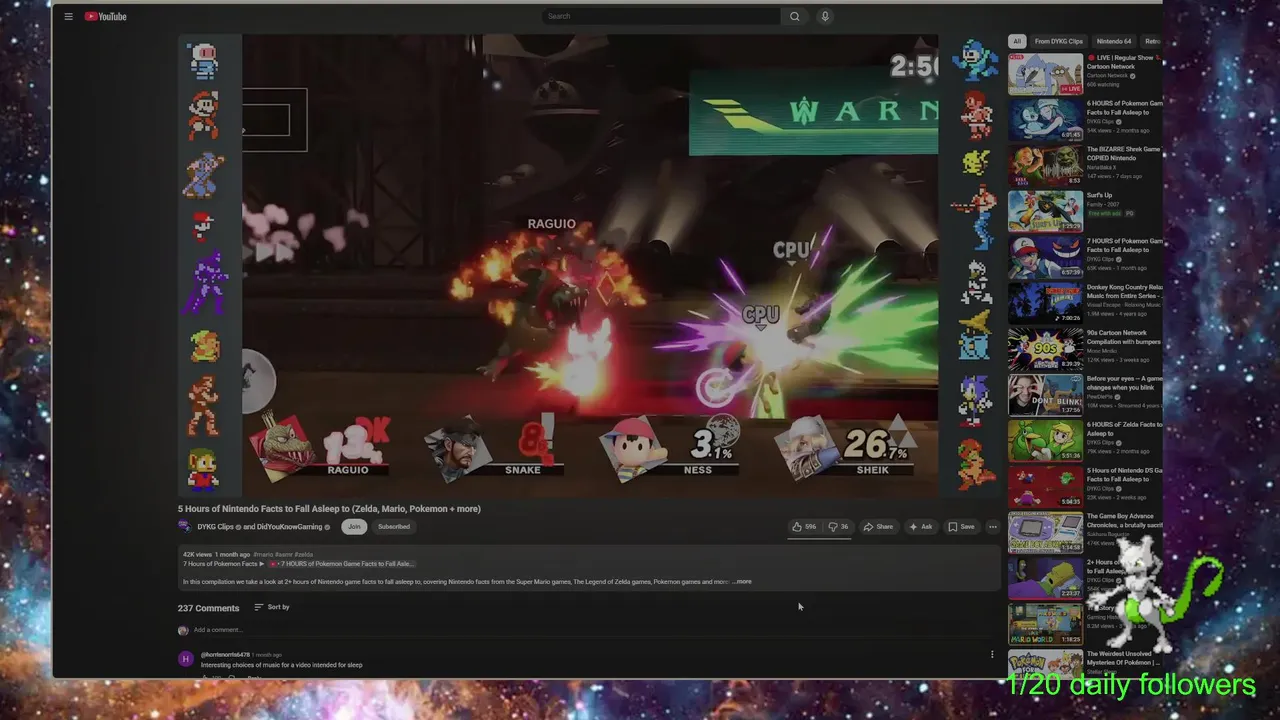The width and height of the screenshot is (1280, 720).
Task: Share this video
Action: coord(878,527)
